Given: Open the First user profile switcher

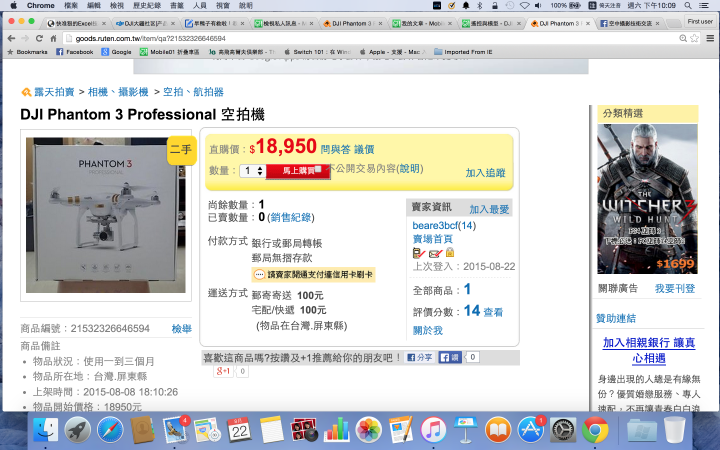Looking at the screenshot, I should [700, 22].
